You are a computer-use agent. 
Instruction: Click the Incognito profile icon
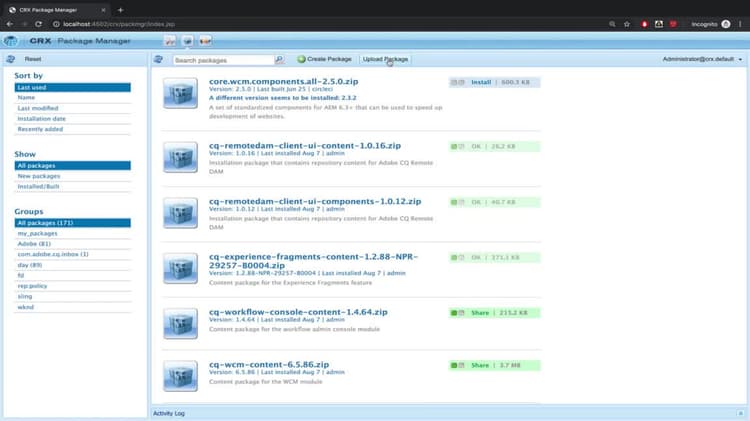[726, 24]
